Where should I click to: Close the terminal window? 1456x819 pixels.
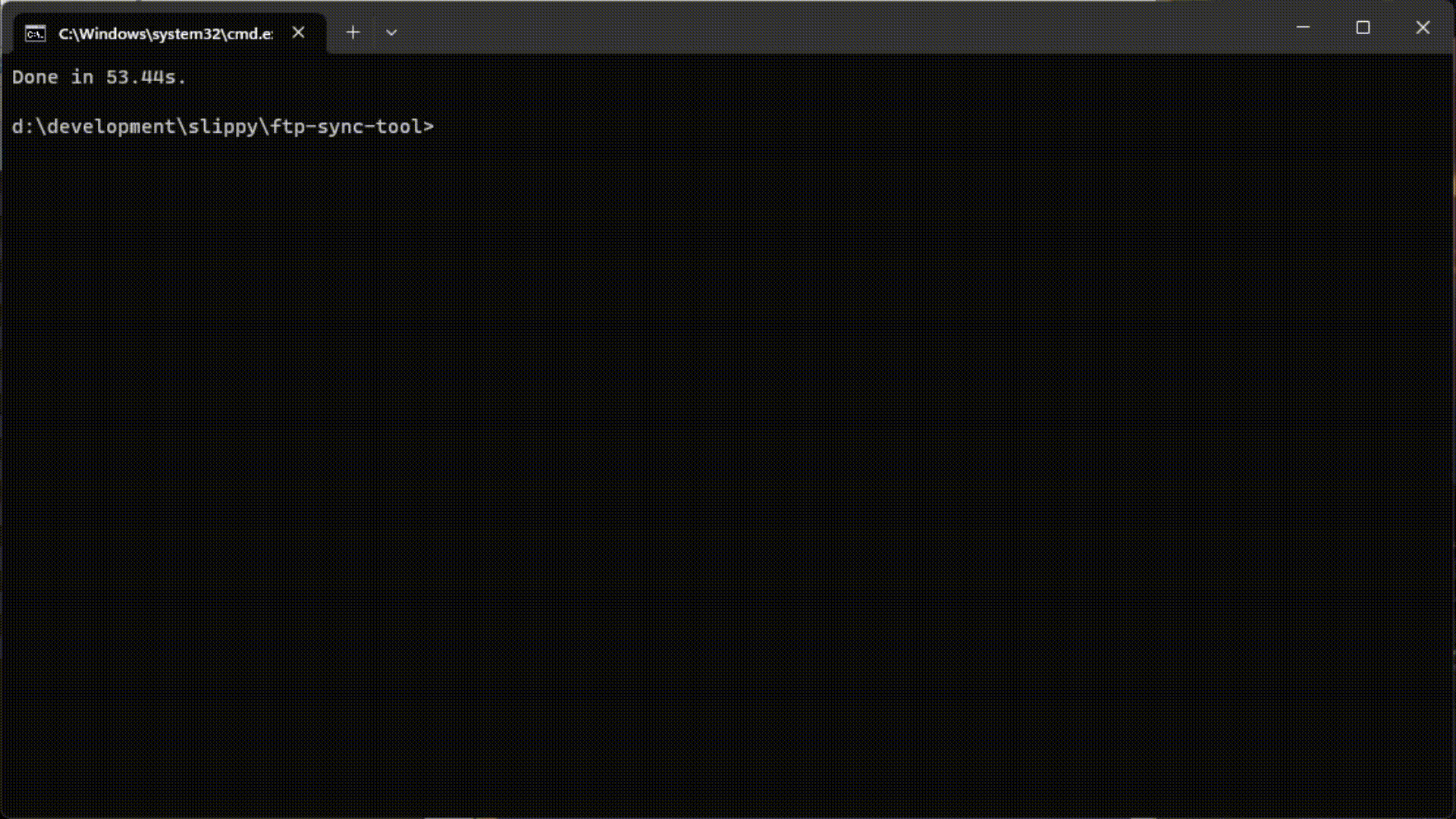pyautogui.click(x=1423, y=28)
